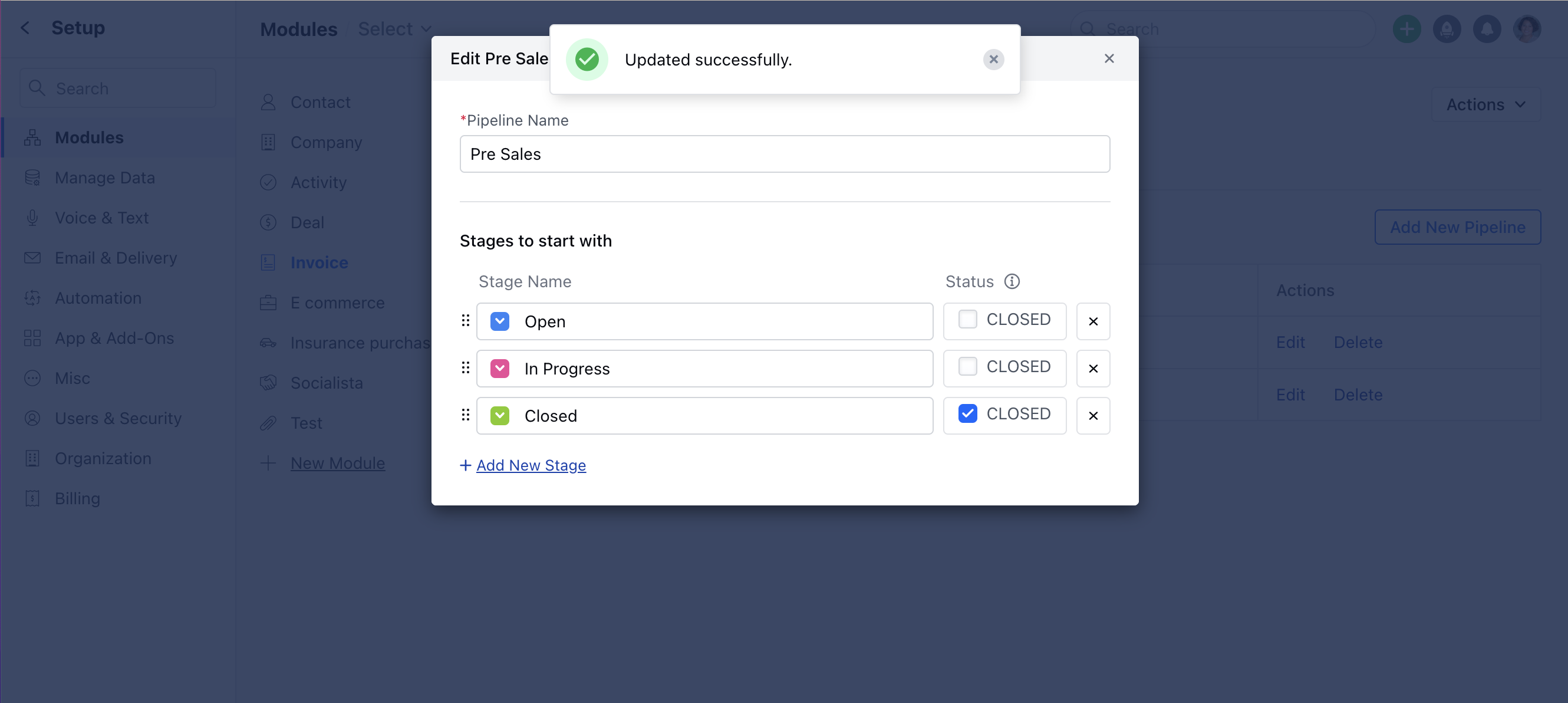
Task: Click the green success checkmark icon
Action: pos(587,59)
